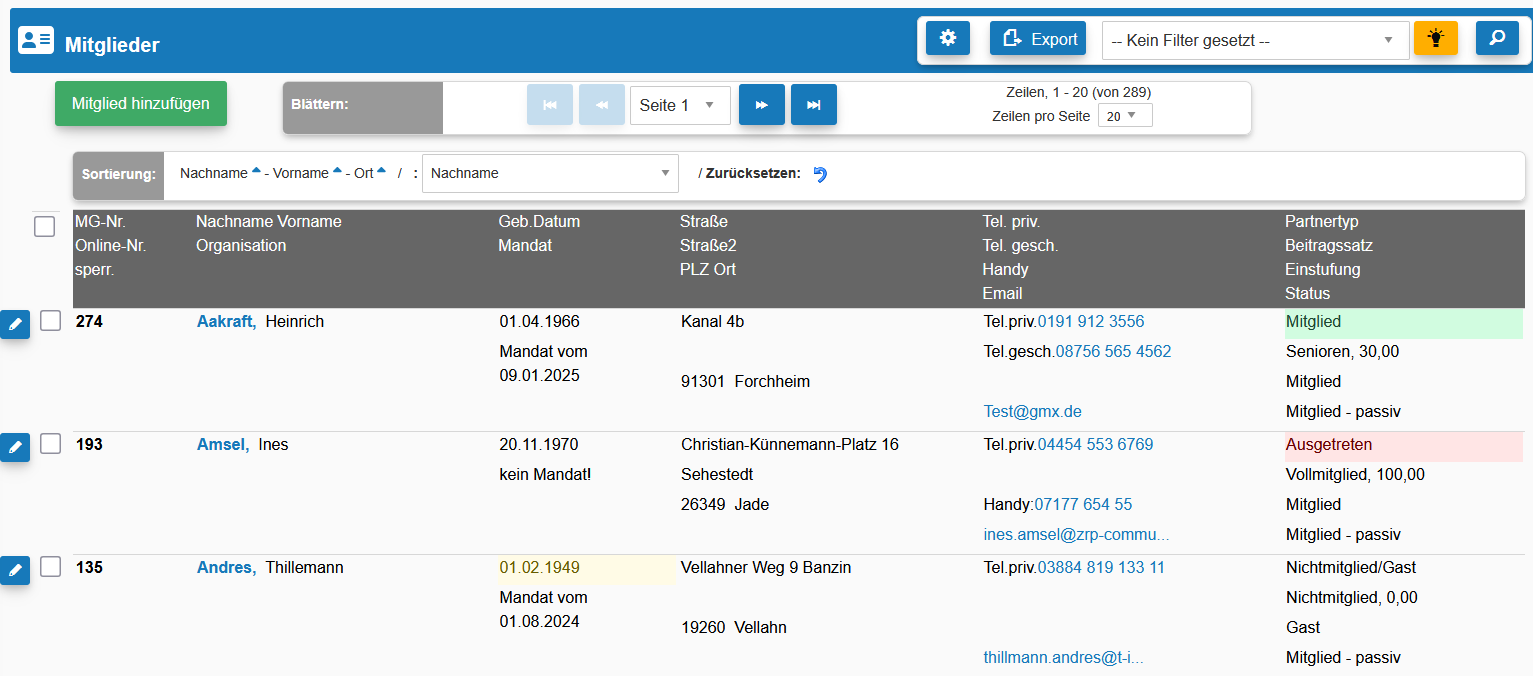The width and height of the screenshot is (1533, 676).
Task: Tick the checkbox for member 193
Action: 51,444
